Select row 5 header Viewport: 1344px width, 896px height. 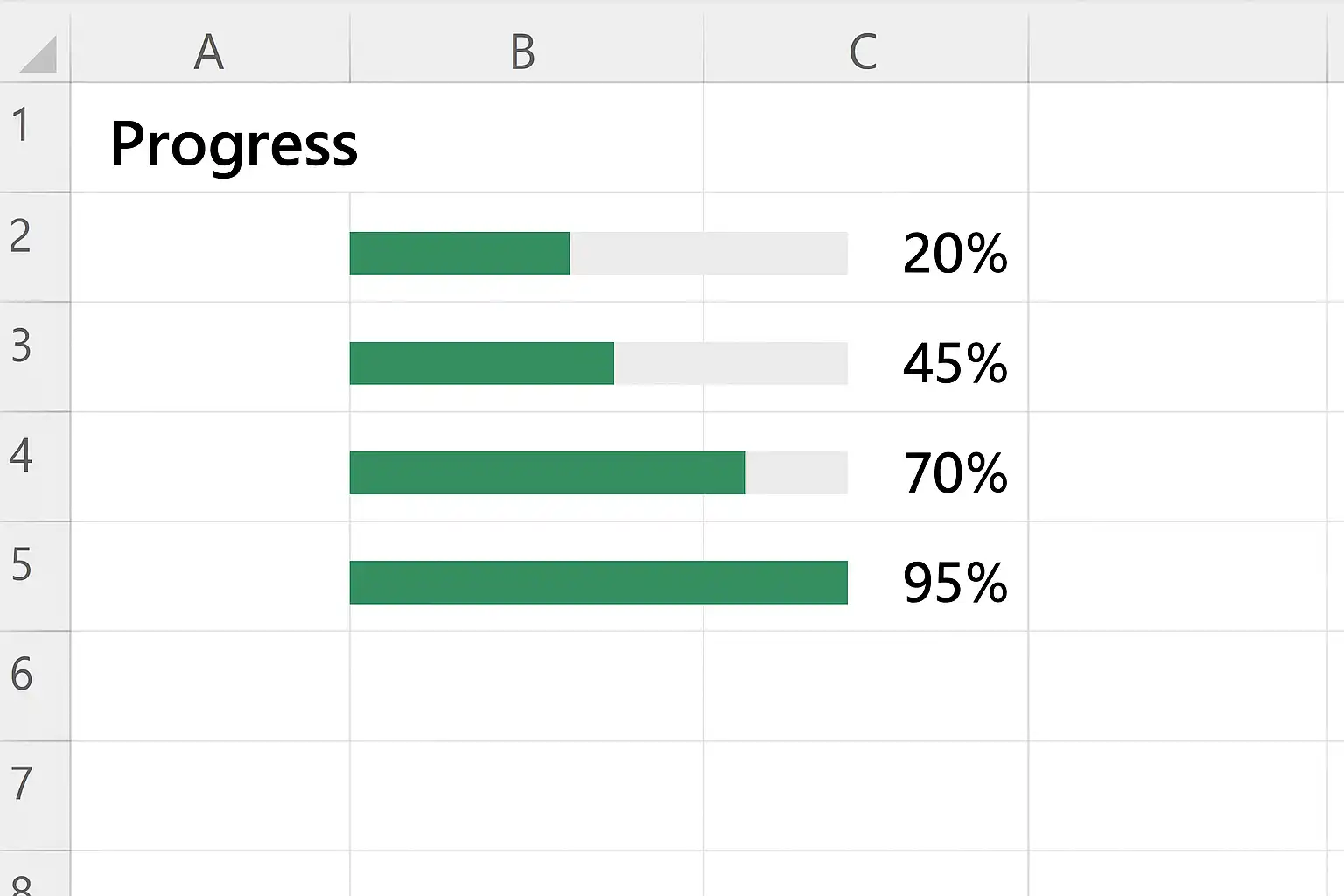[x=21, y=565]
